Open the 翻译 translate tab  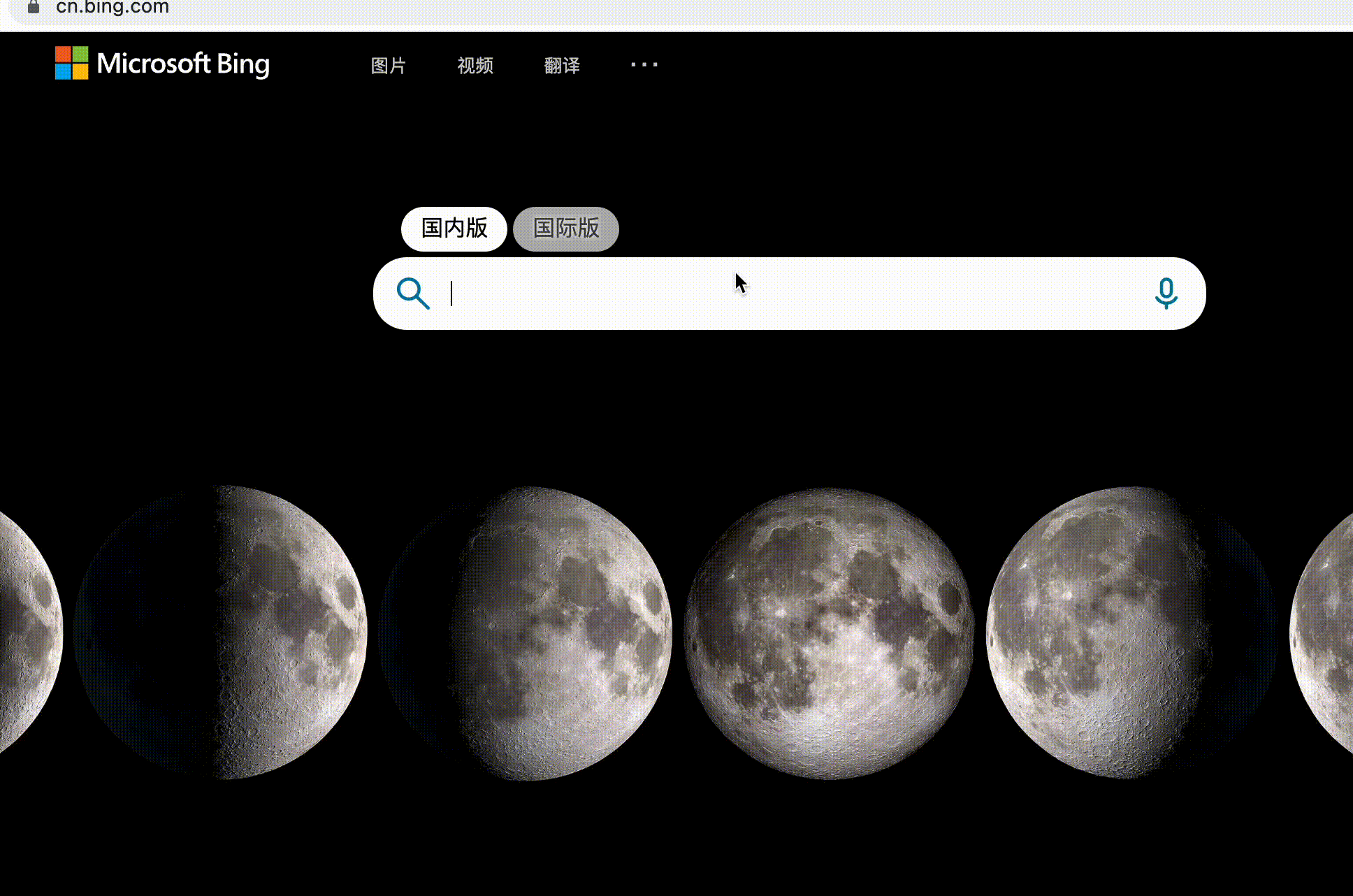pyautogui.click(x=562, y=66)
